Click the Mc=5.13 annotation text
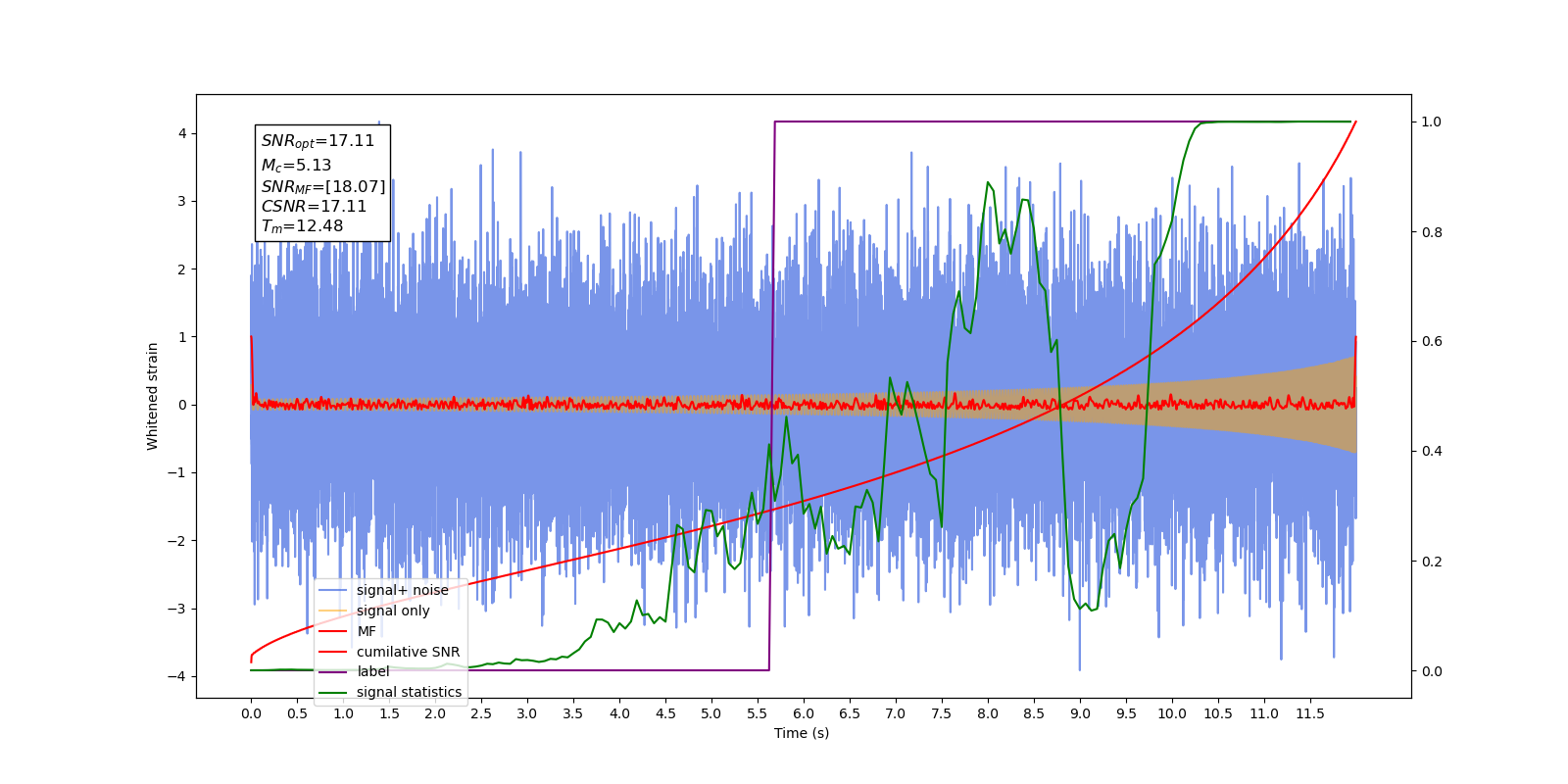 click(296, 166)
